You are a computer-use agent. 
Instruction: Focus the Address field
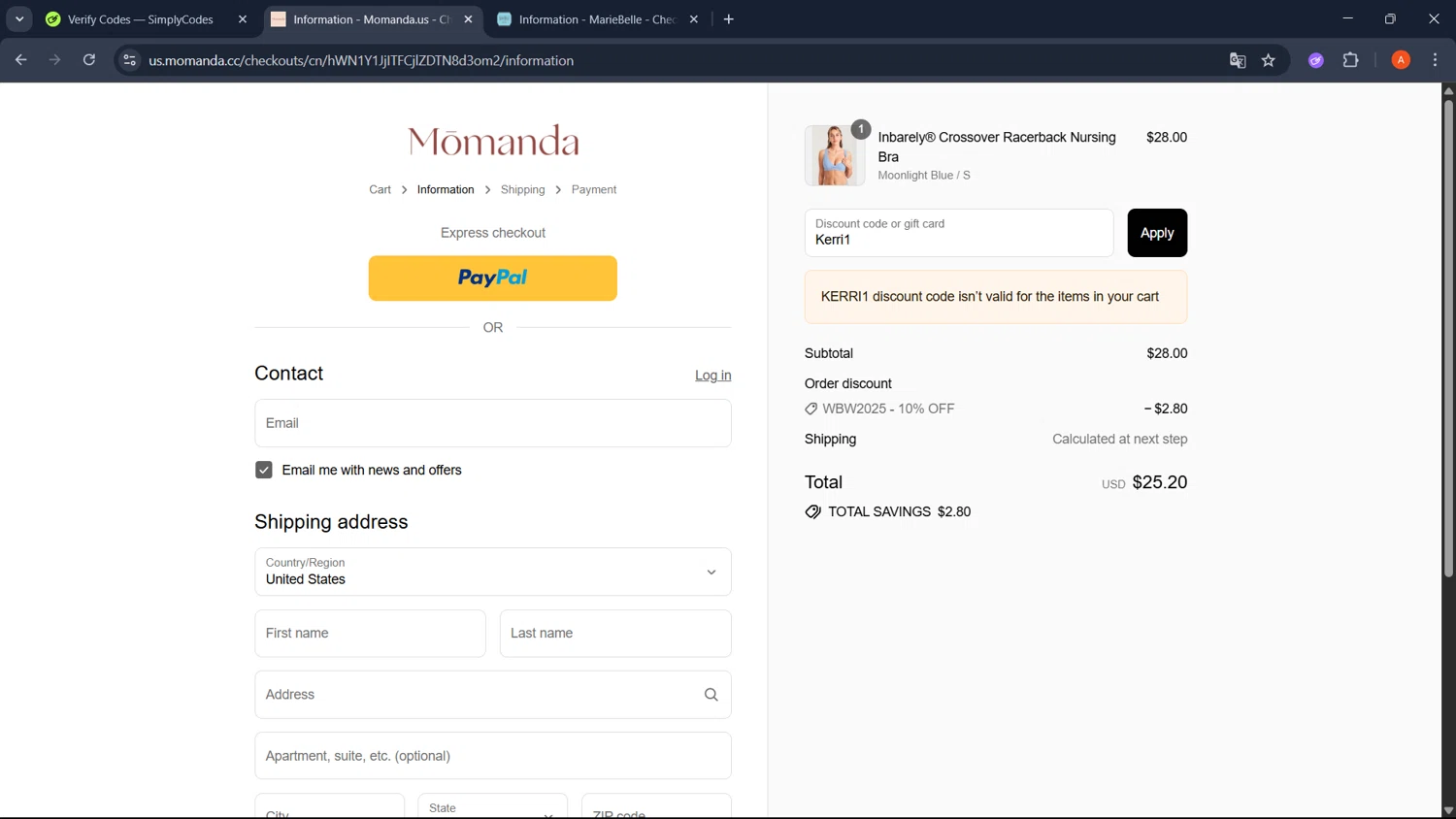[493, 695]
